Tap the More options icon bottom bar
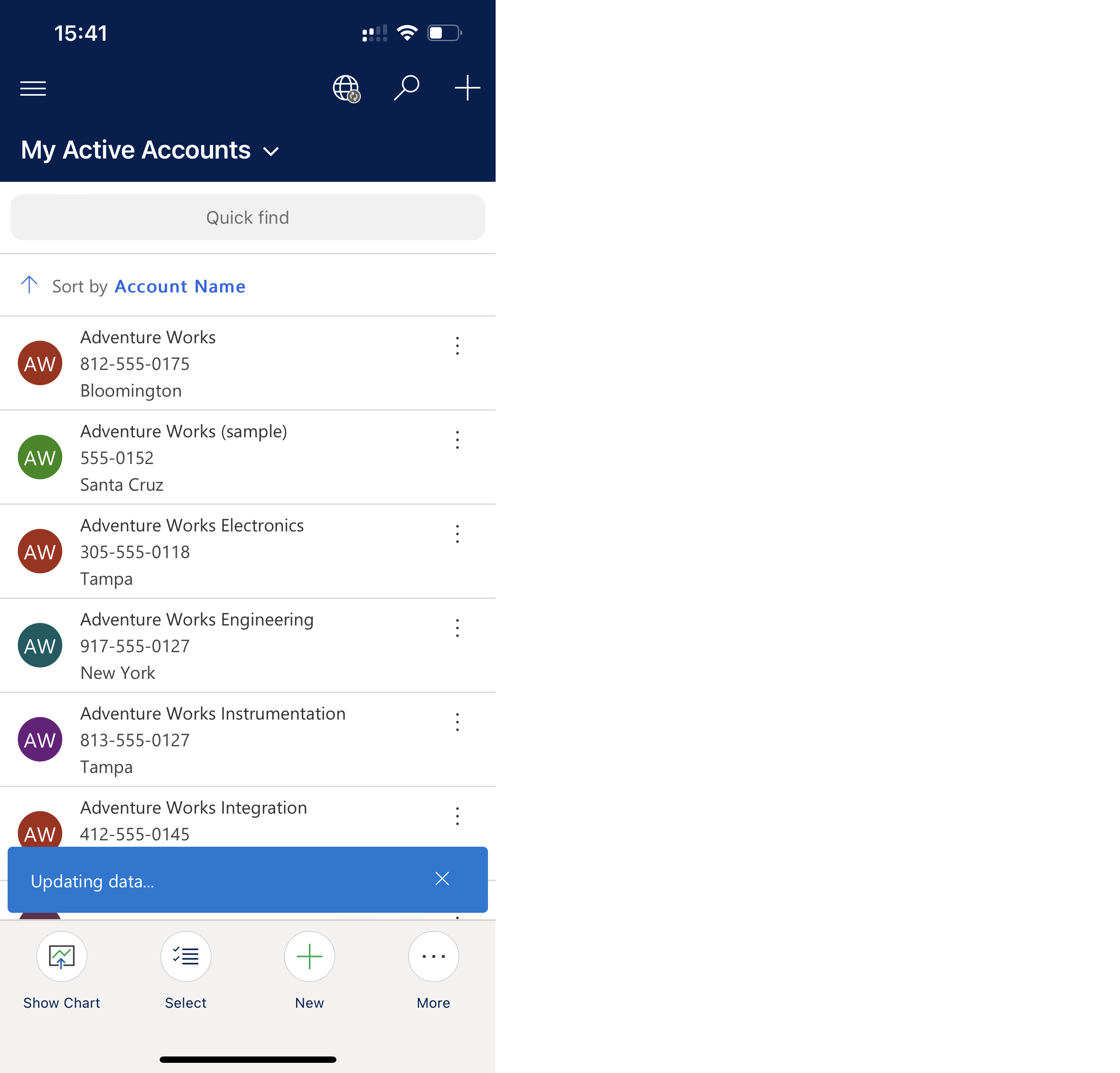 point(433,955)
